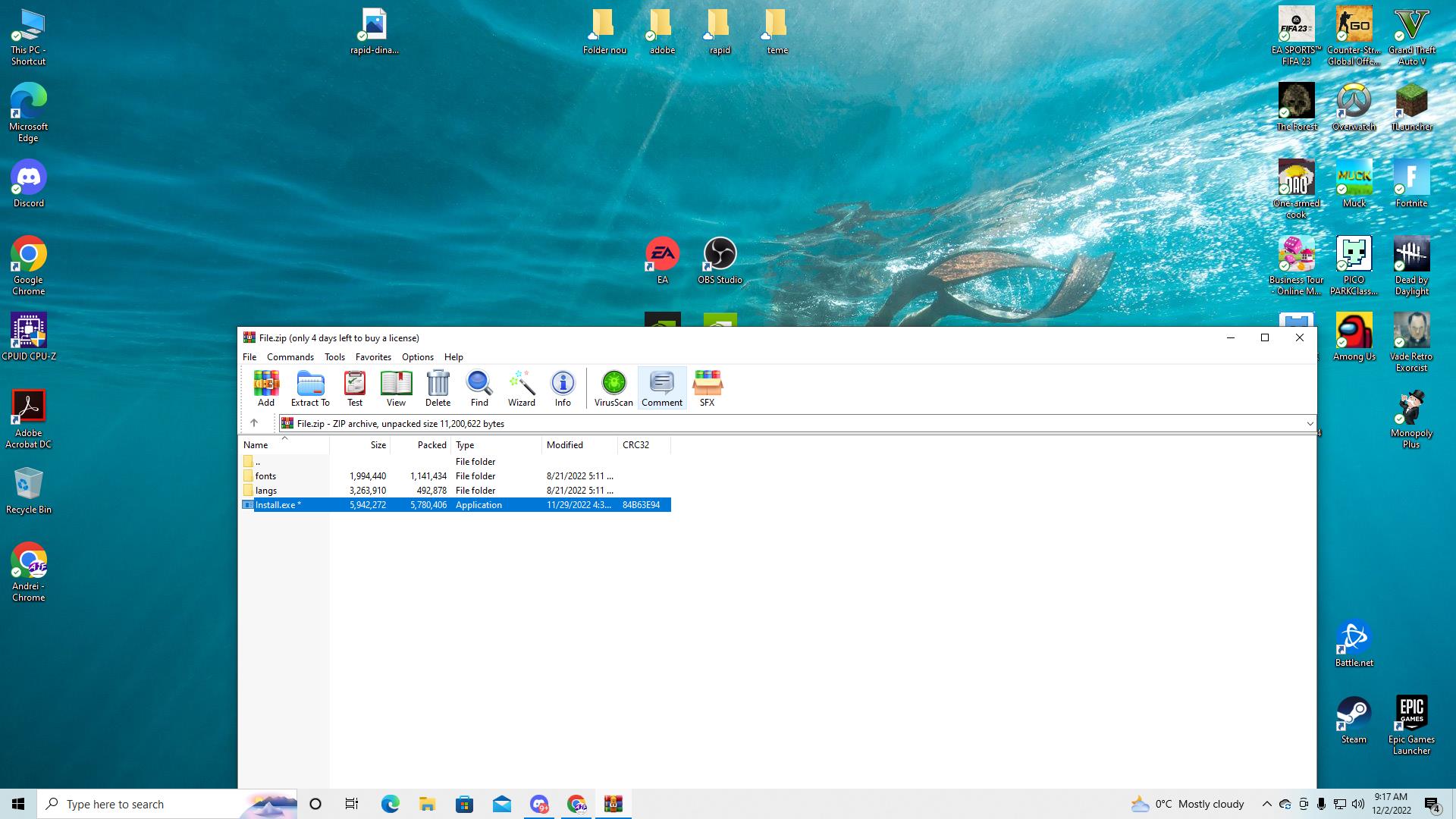This screenshot has height=819, width=1456.
Task: Click the Delete trash can icon
Action: pos(438,388)
